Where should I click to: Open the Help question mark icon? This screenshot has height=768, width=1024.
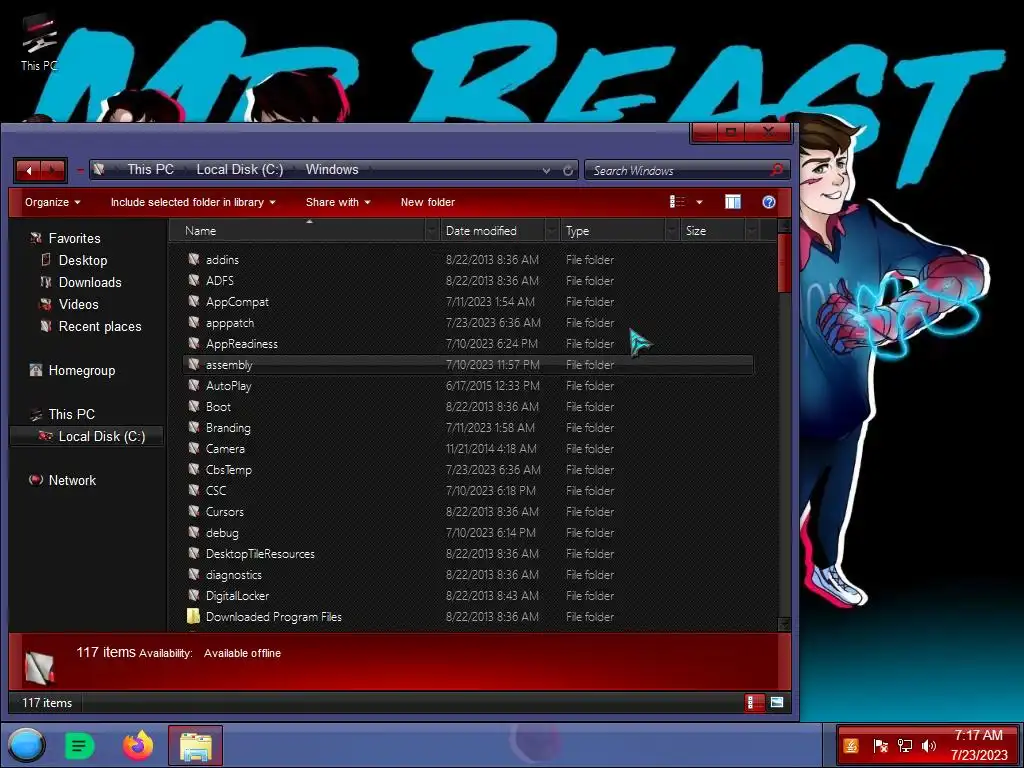coord(769,202)
